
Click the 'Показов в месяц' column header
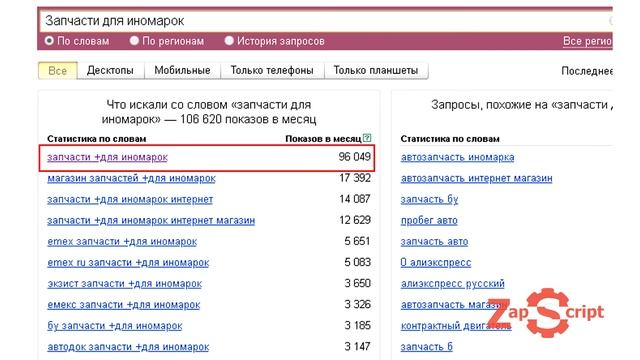(323, 139)
